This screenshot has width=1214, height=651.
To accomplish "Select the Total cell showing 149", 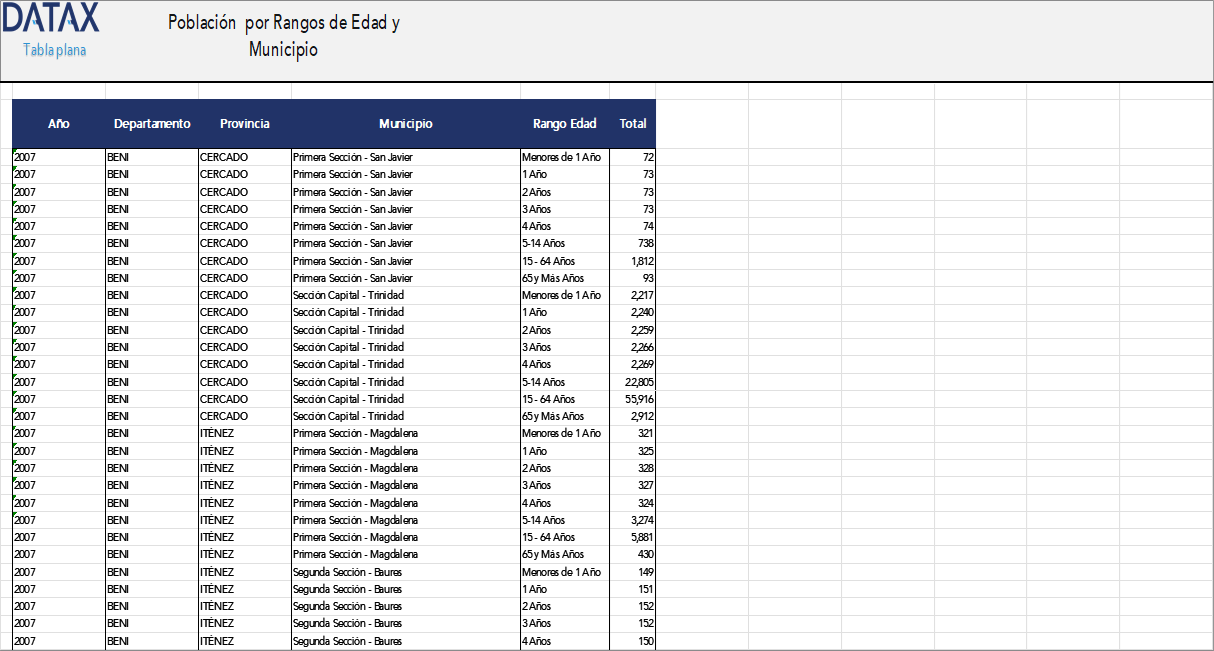I will click(633, 572).
